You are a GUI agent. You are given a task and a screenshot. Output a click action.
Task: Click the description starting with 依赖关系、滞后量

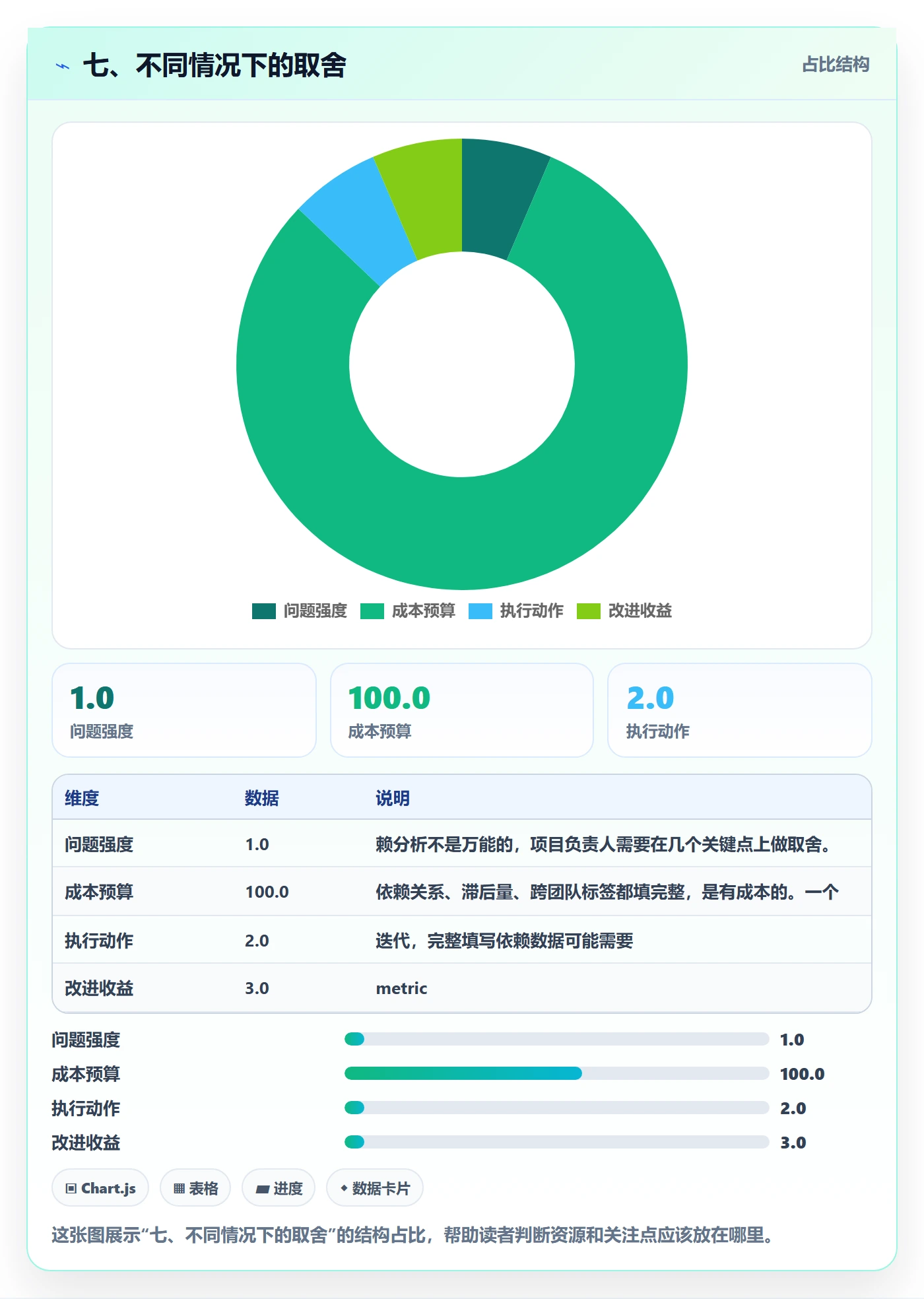click(607, 892)
